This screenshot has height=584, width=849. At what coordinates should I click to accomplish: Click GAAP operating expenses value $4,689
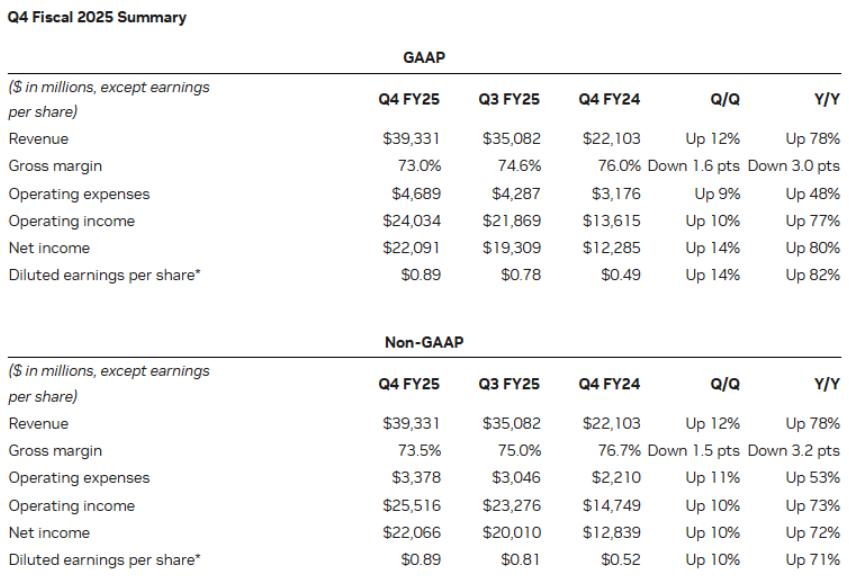[411, 194]
